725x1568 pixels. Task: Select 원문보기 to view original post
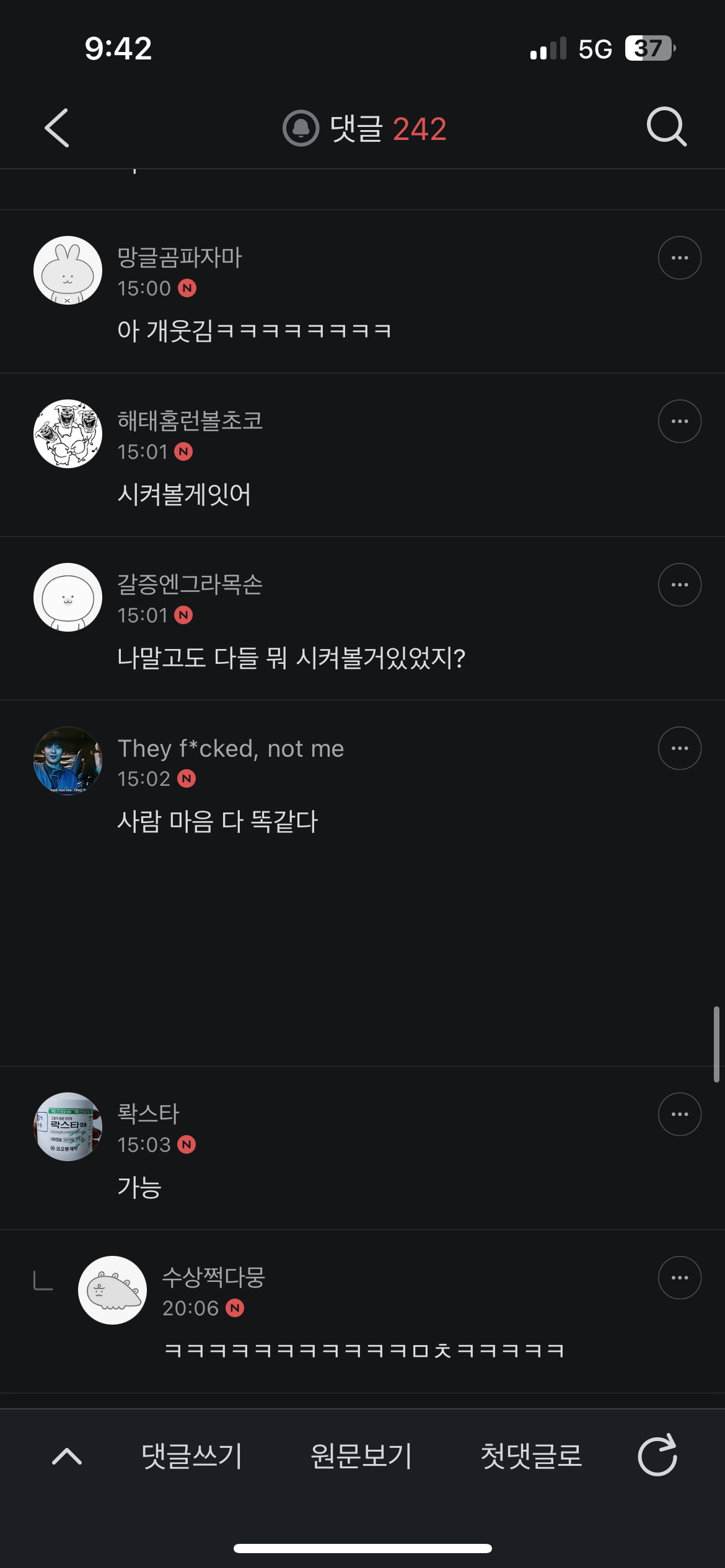[361, 1456]
